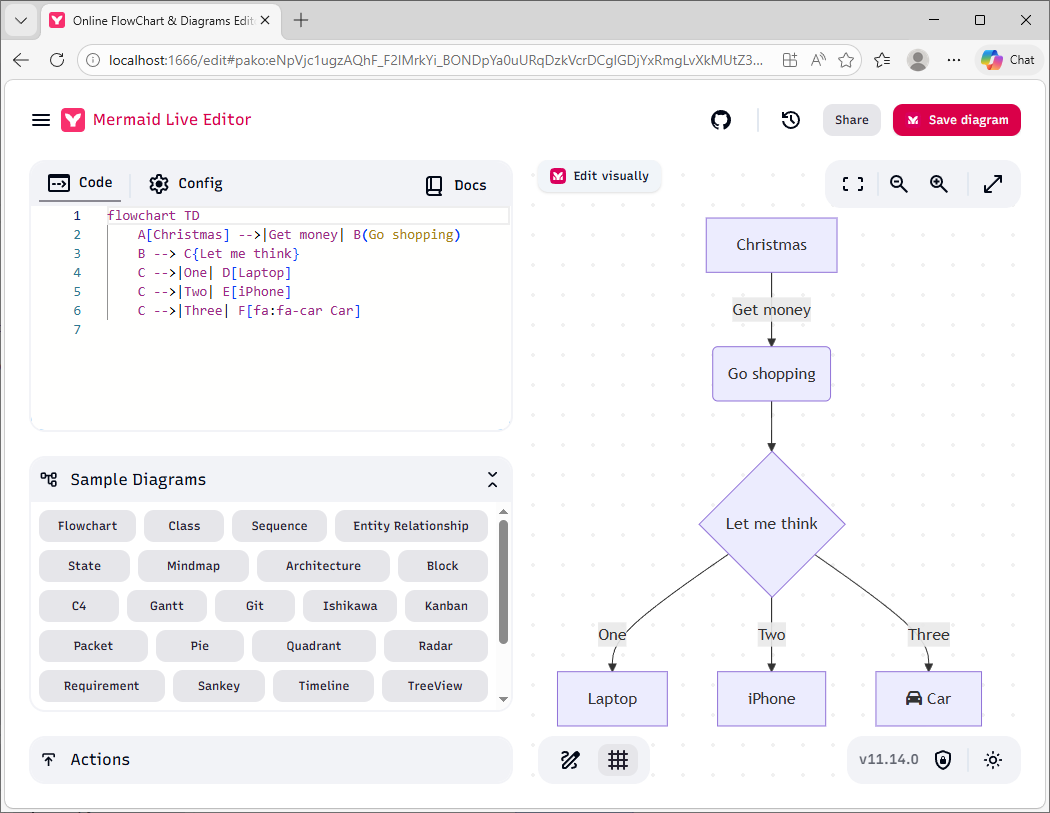Open the browser tab list dropdown
The height and width of the screenshot is (813, 1050).
coord(21,20)
